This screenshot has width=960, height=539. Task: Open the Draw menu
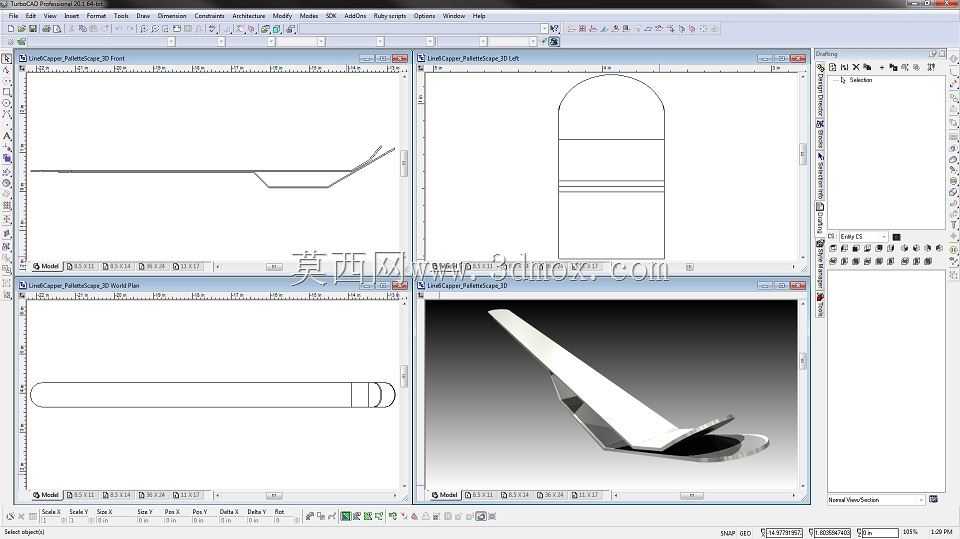pos(143,16)
